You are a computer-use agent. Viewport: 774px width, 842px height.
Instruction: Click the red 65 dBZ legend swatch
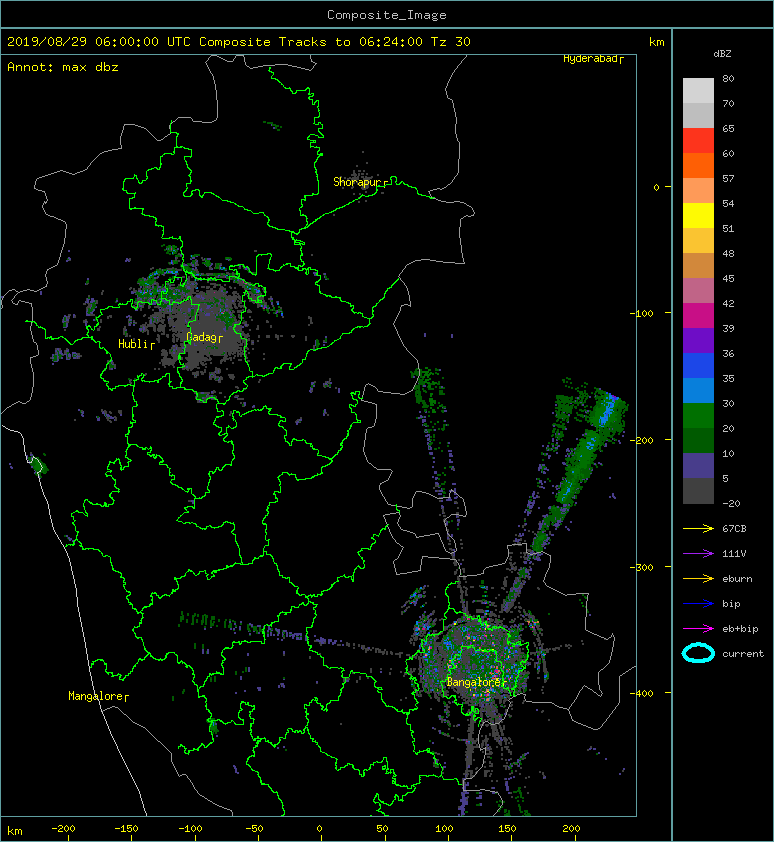(x=698, y=141)
